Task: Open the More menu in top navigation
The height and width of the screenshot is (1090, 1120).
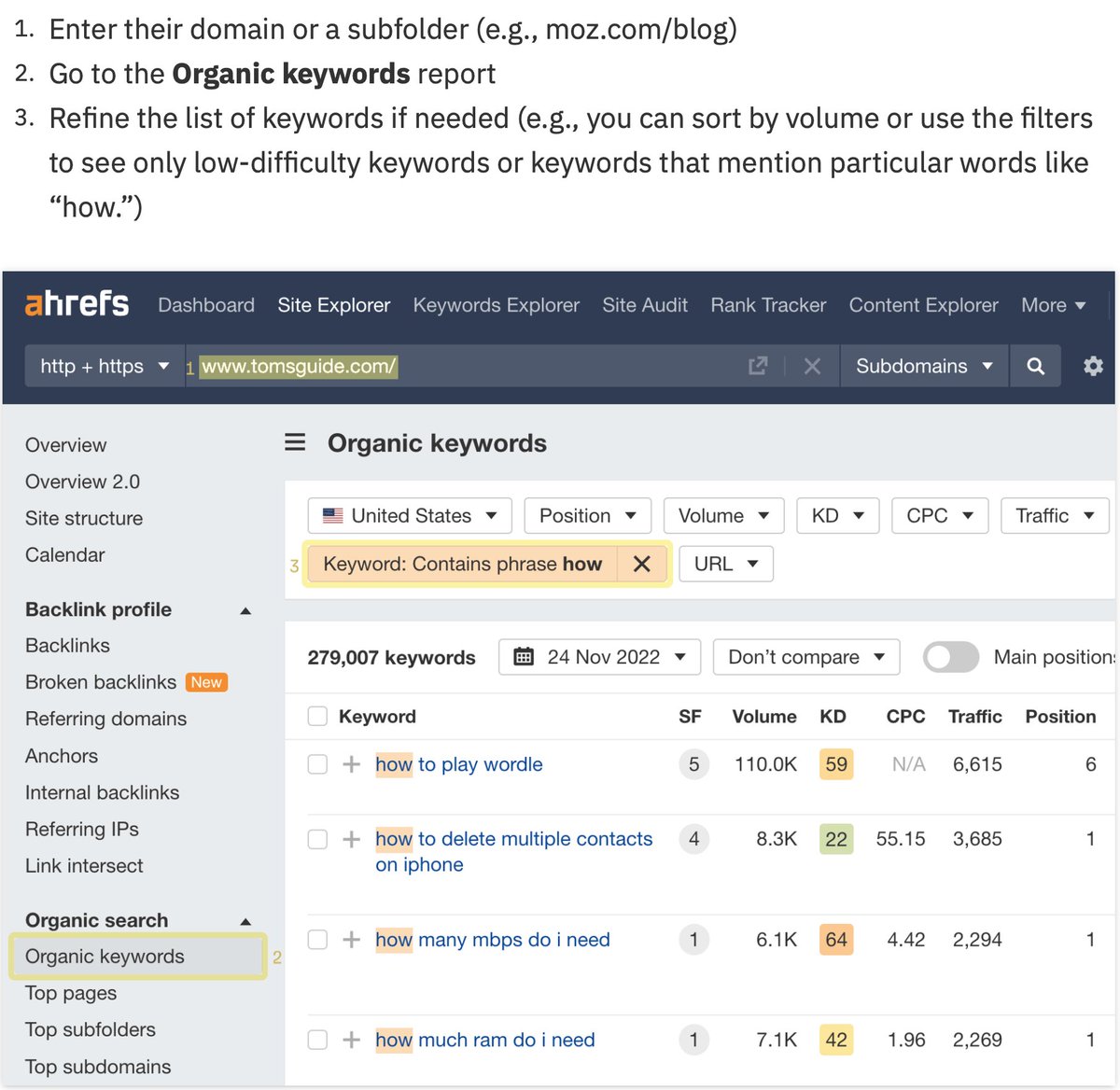Action: pyautogui.click(x=1054, y=305)
